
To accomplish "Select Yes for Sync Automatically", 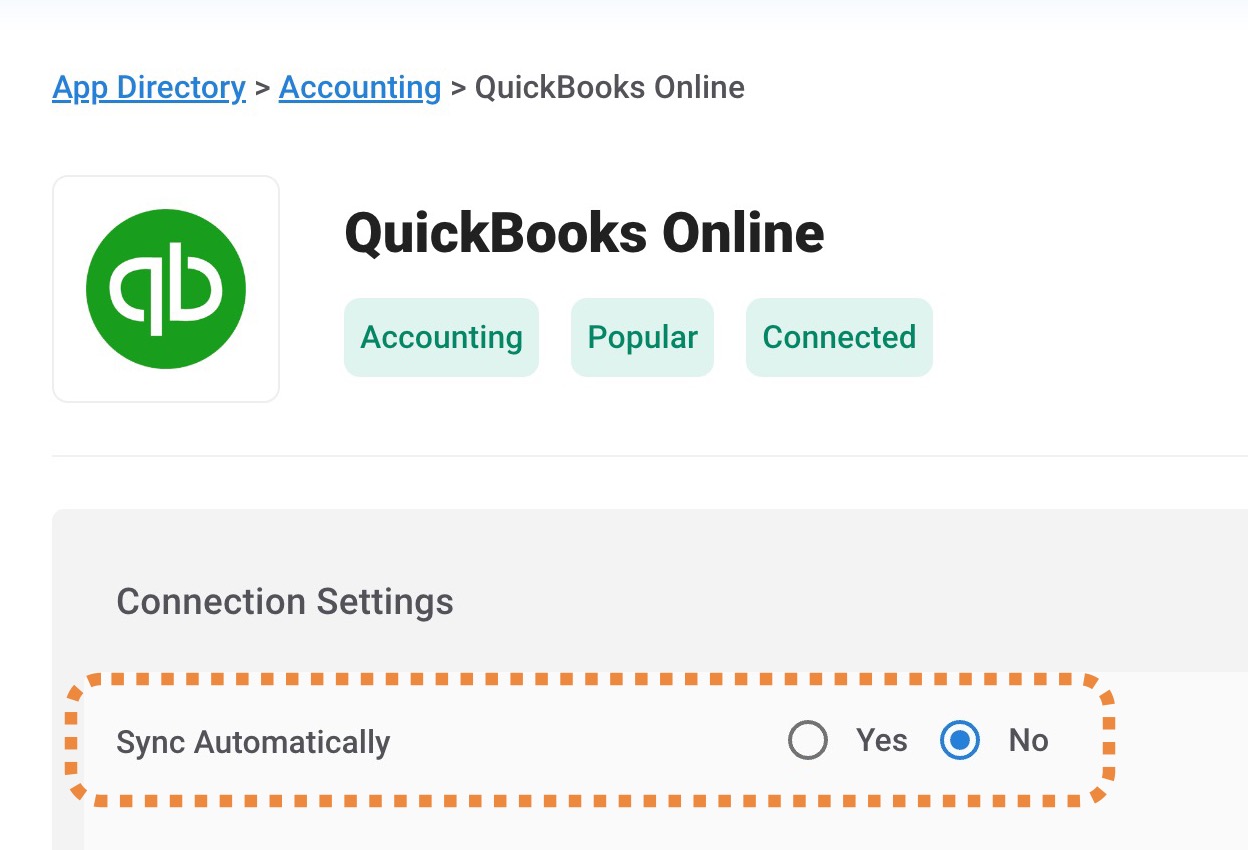I will [807, 741].
